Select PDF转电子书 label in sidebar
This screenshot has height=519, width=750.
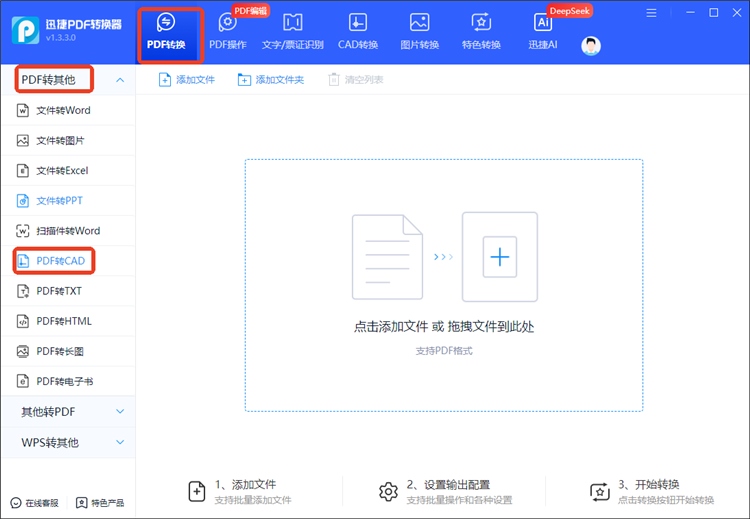coord(65,382)
